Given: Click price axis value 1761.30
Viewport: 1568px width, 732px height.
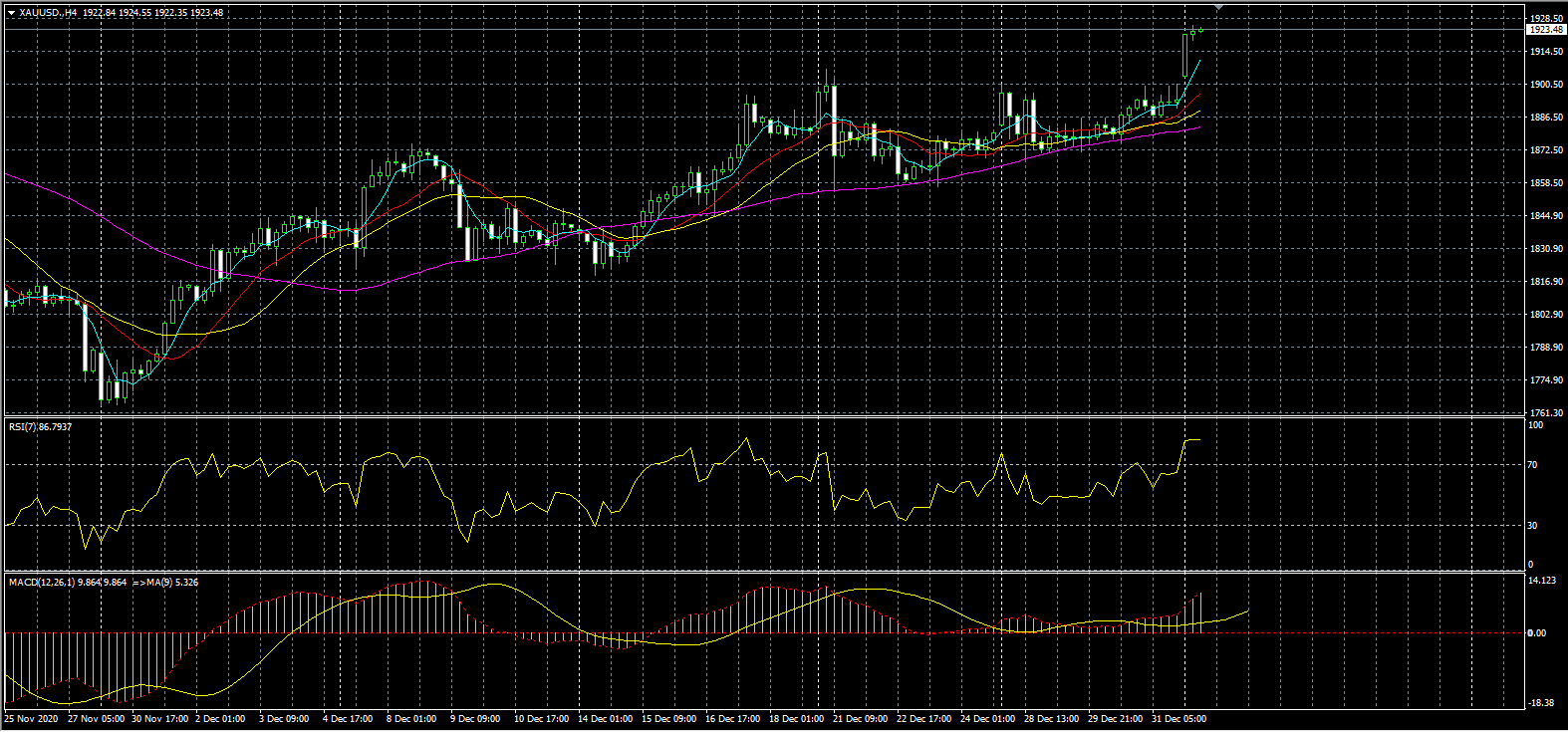Looking at the screenshot, I should [1546, 412].
